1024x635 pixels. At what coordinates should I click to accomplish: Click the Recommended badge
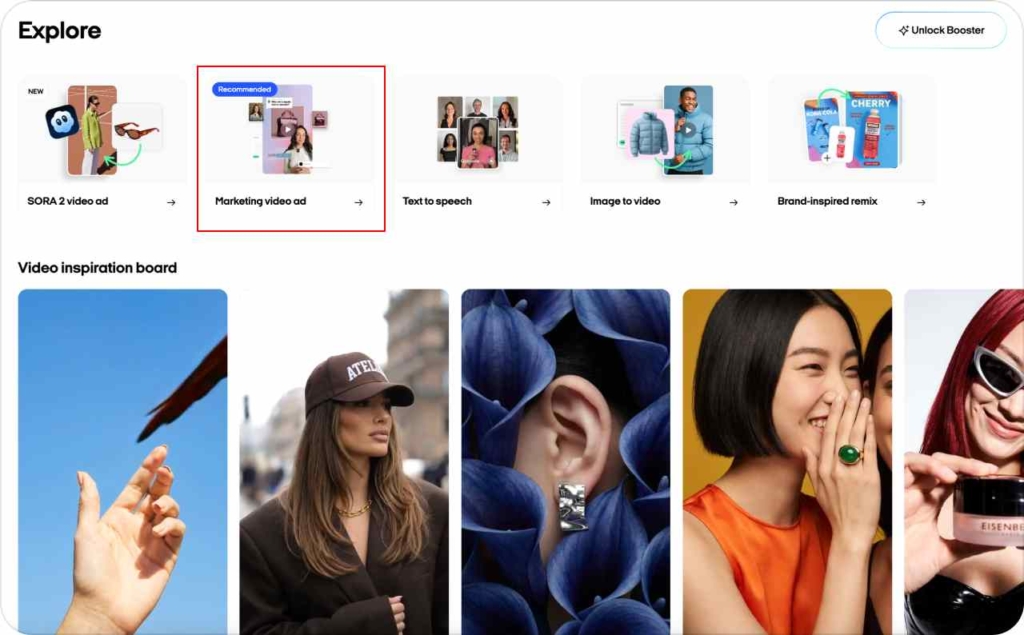click(244, 89)
